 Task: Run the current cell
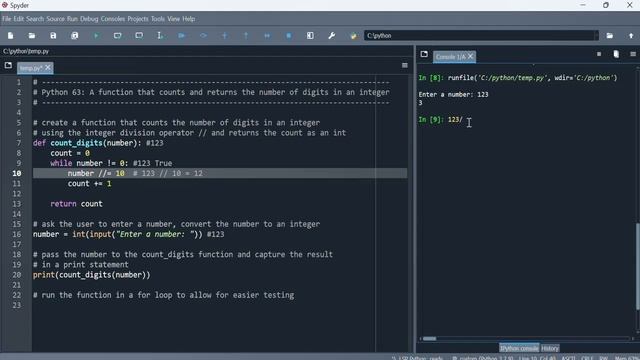(118, 36)
